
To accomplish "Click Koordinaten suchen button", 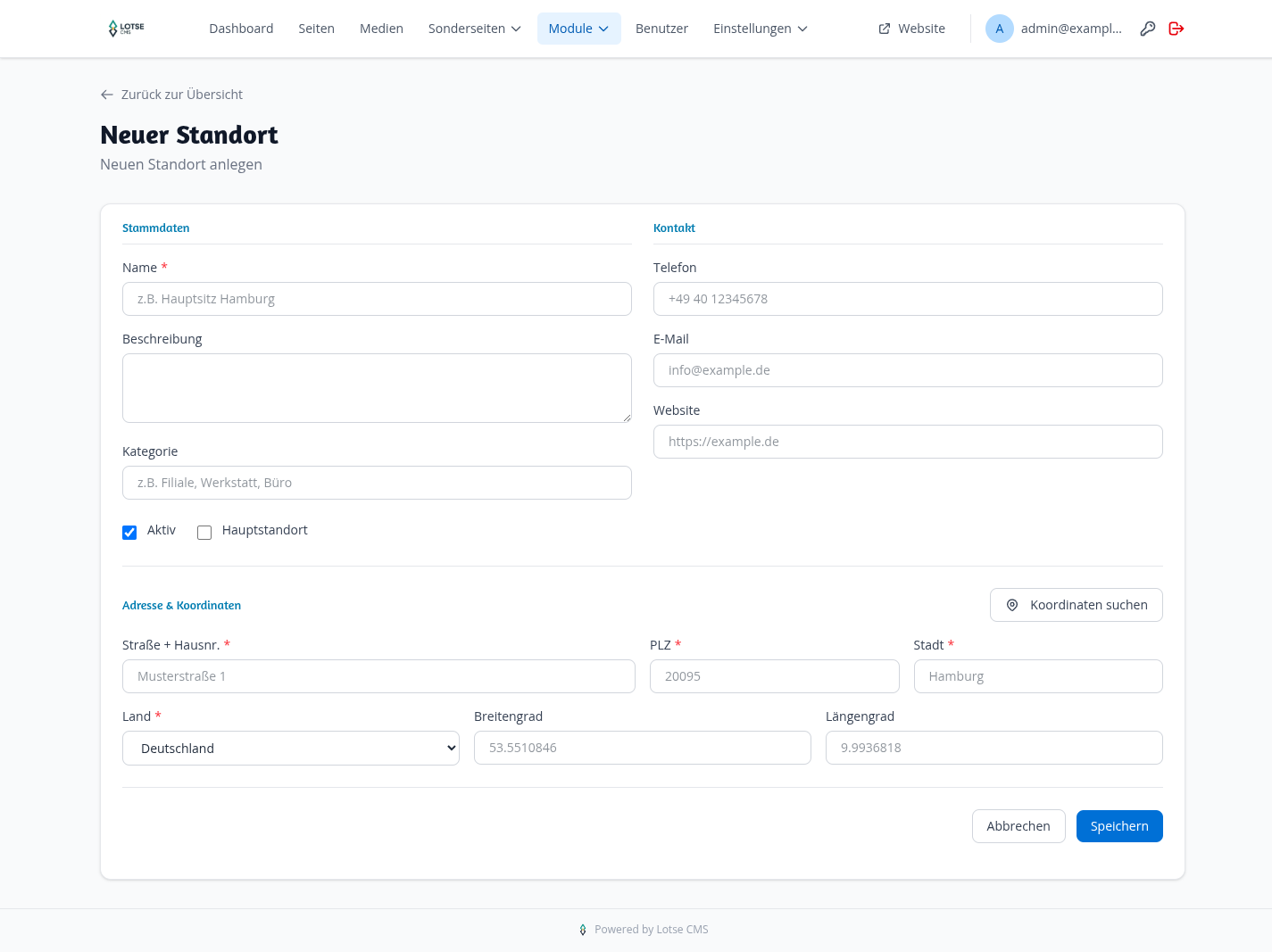I will coord(1077,605).
